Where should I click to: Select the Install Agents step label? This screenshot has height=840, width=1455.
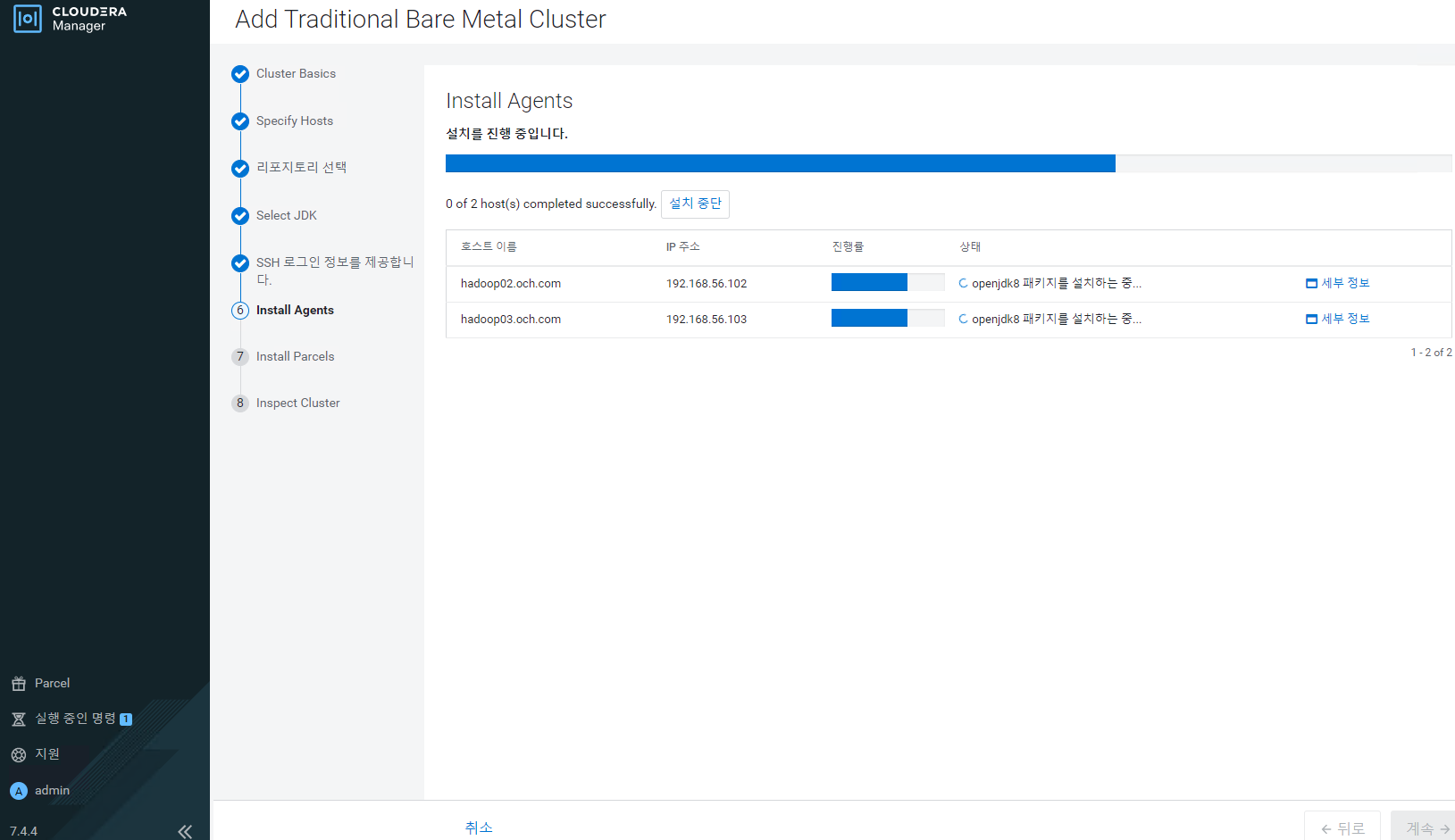click(x=295, y=311)
